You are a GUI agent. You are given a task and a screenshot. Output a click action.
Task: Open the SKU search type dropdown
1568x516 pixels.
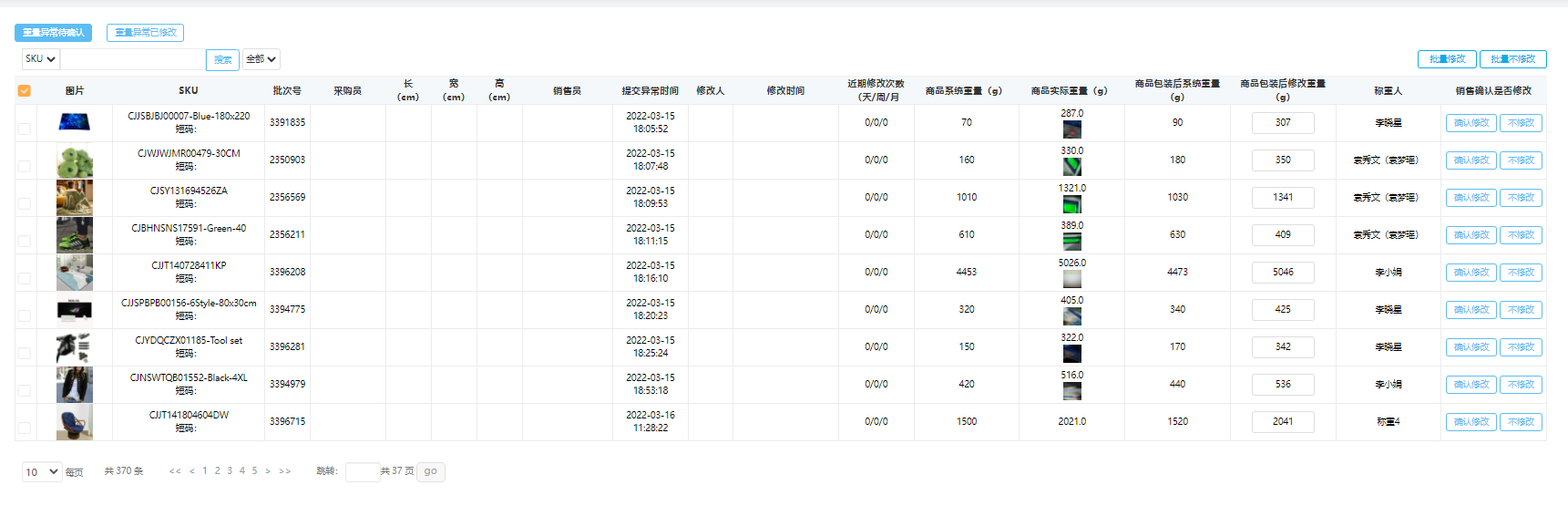(40, 59)
